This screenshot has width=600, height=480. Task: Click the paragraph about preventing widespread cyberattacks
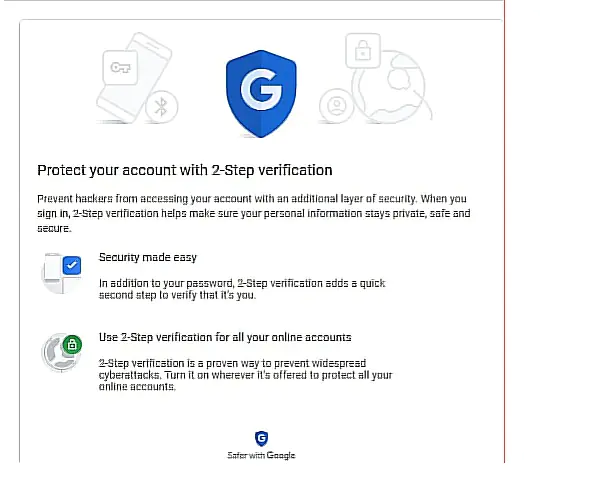point(245,374)
